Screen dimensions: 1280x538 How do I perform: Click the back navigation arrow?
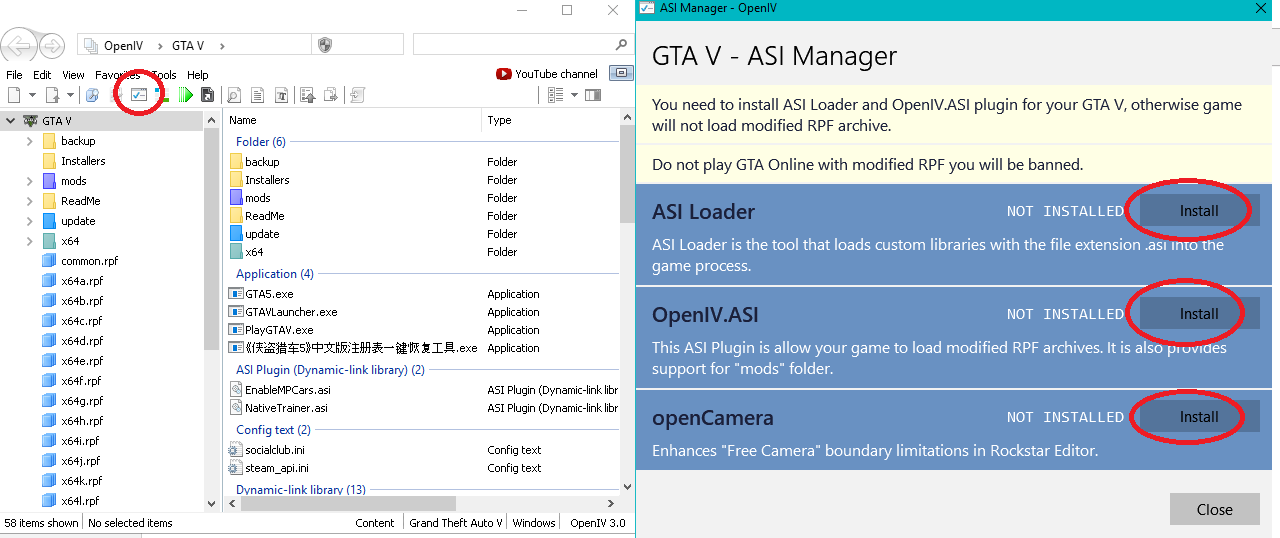(19, 45)
